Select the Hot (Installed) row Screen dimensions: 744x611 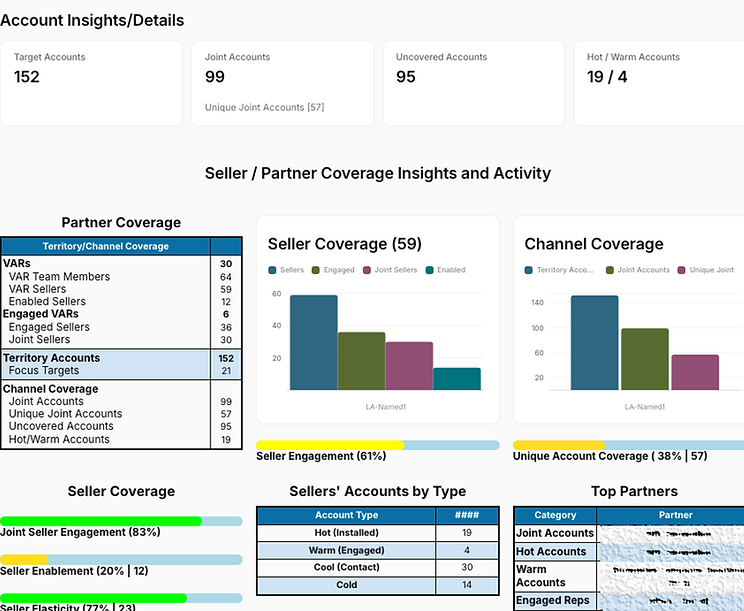[x=378, y=533]
